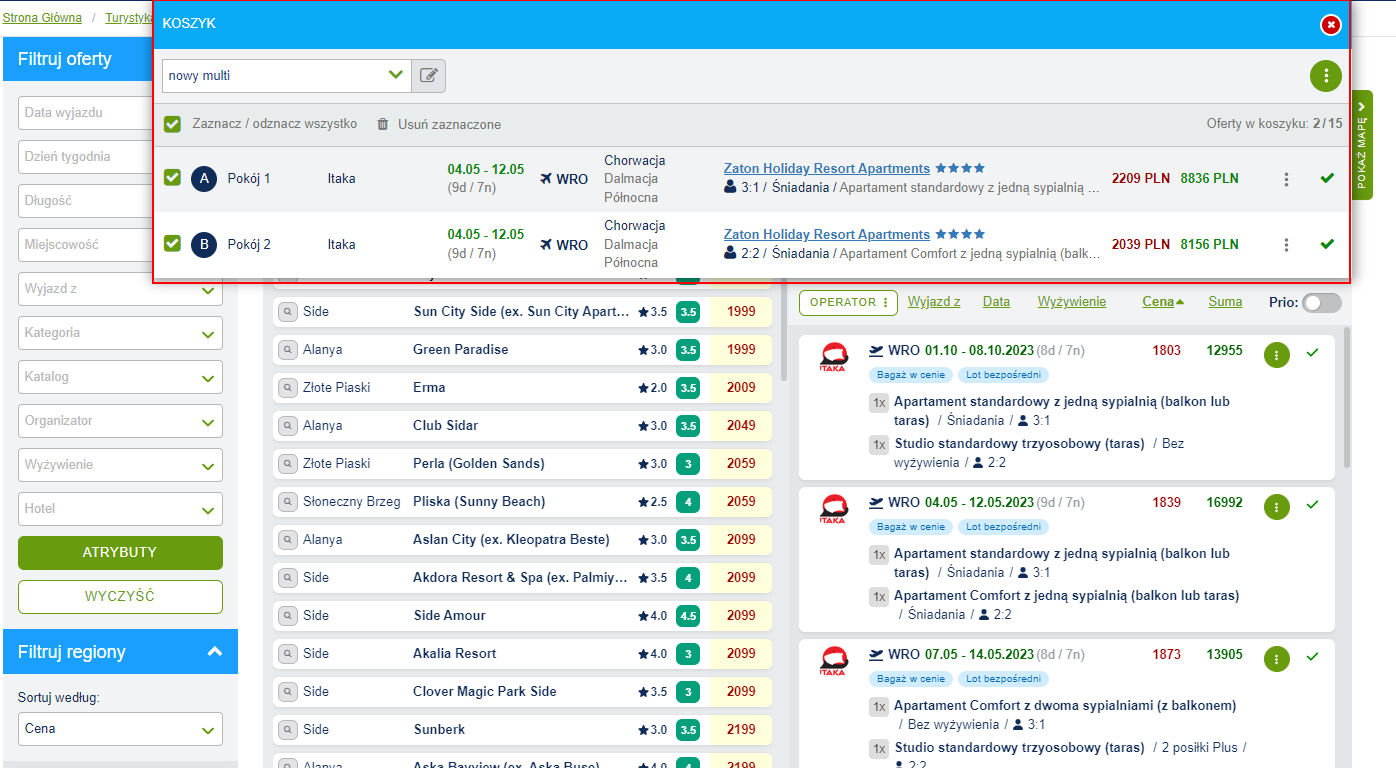Viewport: 1396px width, 768px height.
Task: Collapse the Filtruj regiony panel
Action: tap(214, 652)
